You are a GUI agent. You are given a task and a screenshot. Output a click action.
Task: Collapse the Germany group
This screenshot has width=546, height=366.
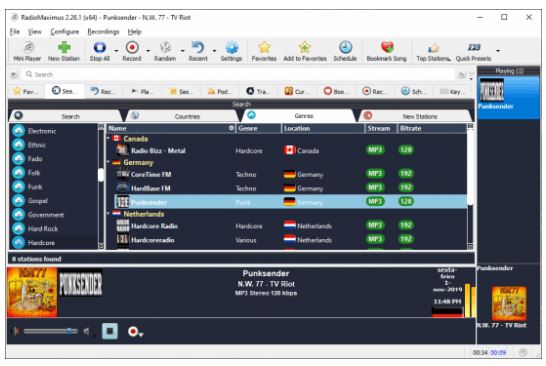(x=108, y=162)
